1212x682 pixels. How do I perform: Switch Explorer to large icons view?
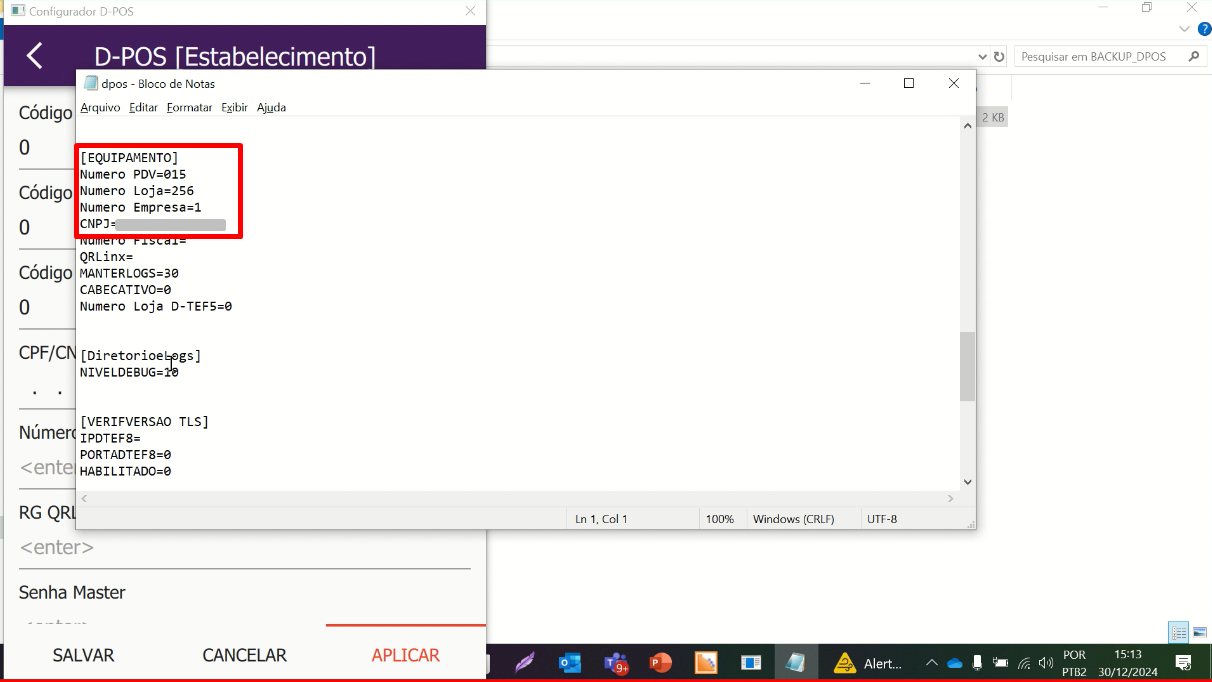(x=1200, y=632)
